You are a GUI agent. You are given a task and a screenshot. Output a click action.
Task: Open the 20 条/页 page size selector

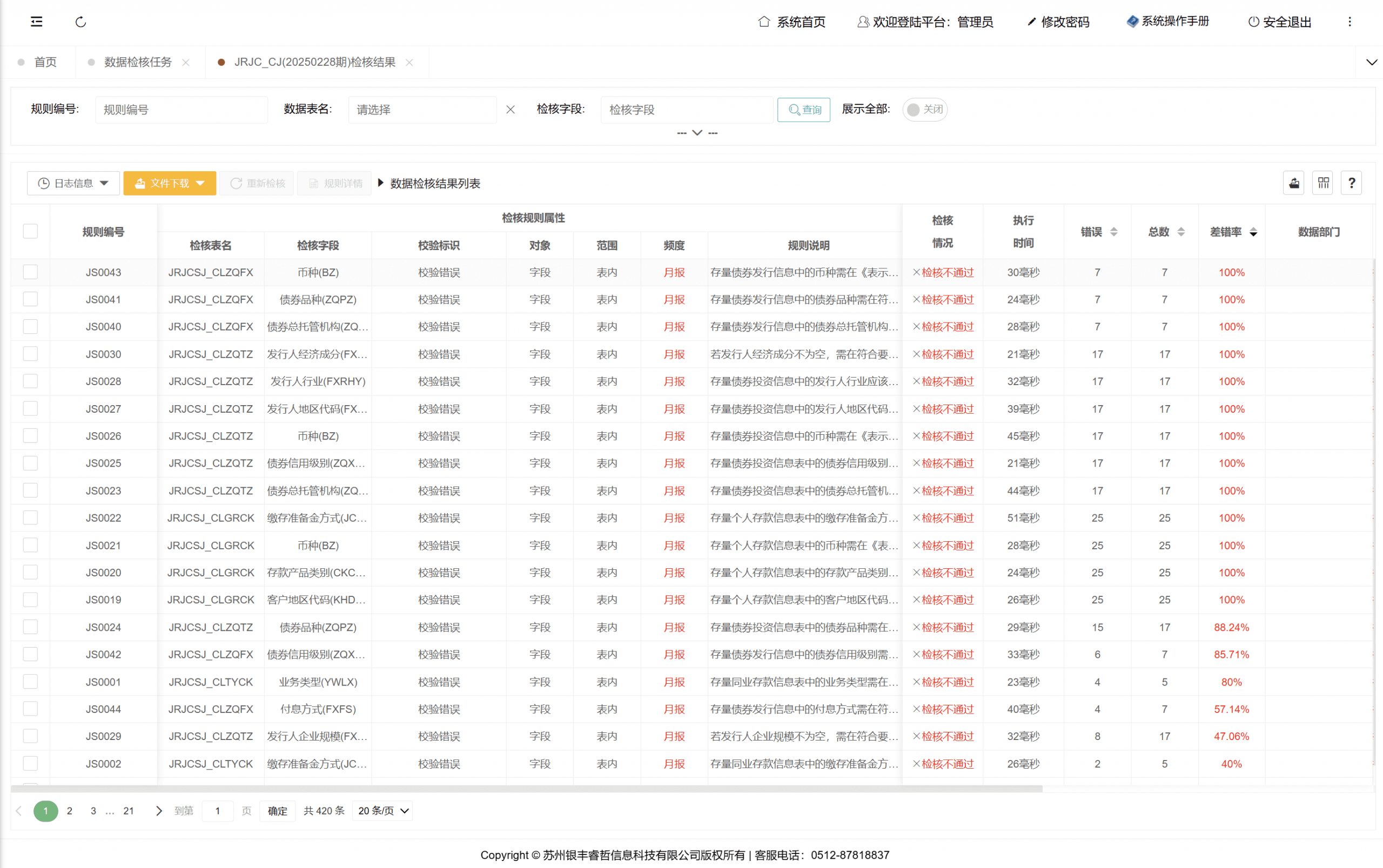383,811
